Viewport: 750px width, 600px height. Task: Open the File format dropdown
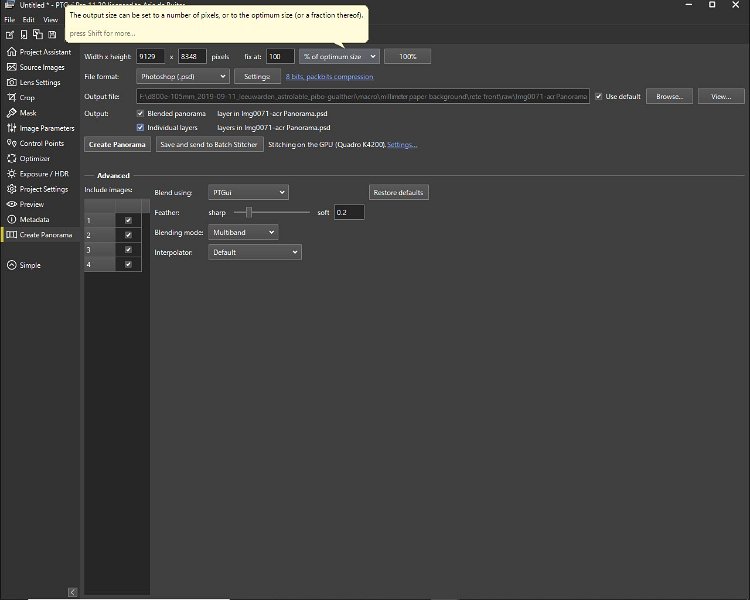point(182,76)
